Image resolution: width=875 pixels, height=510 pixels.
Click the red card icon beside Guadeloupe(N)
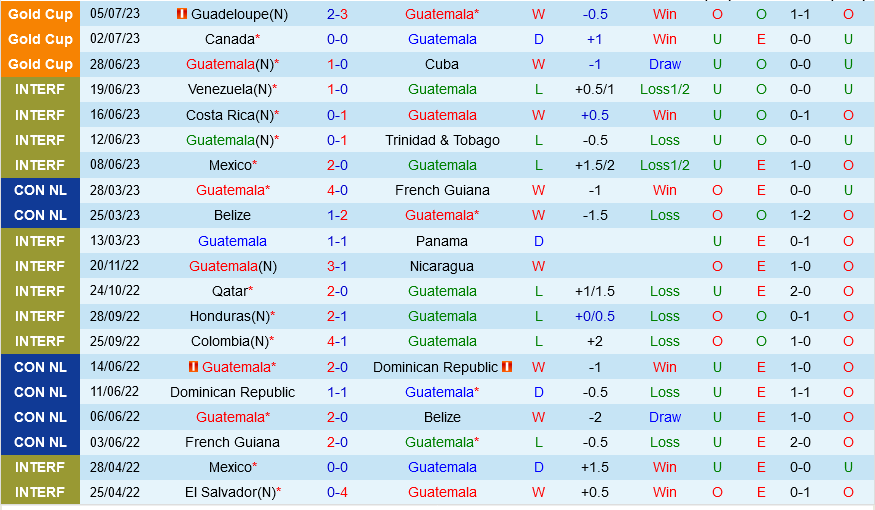coord(181,14)
